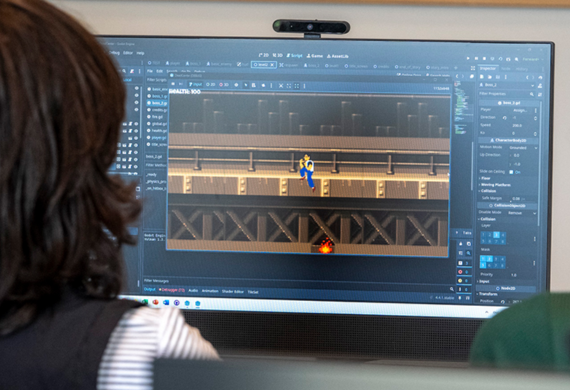Close the level2 scene tab

point(272,65)
